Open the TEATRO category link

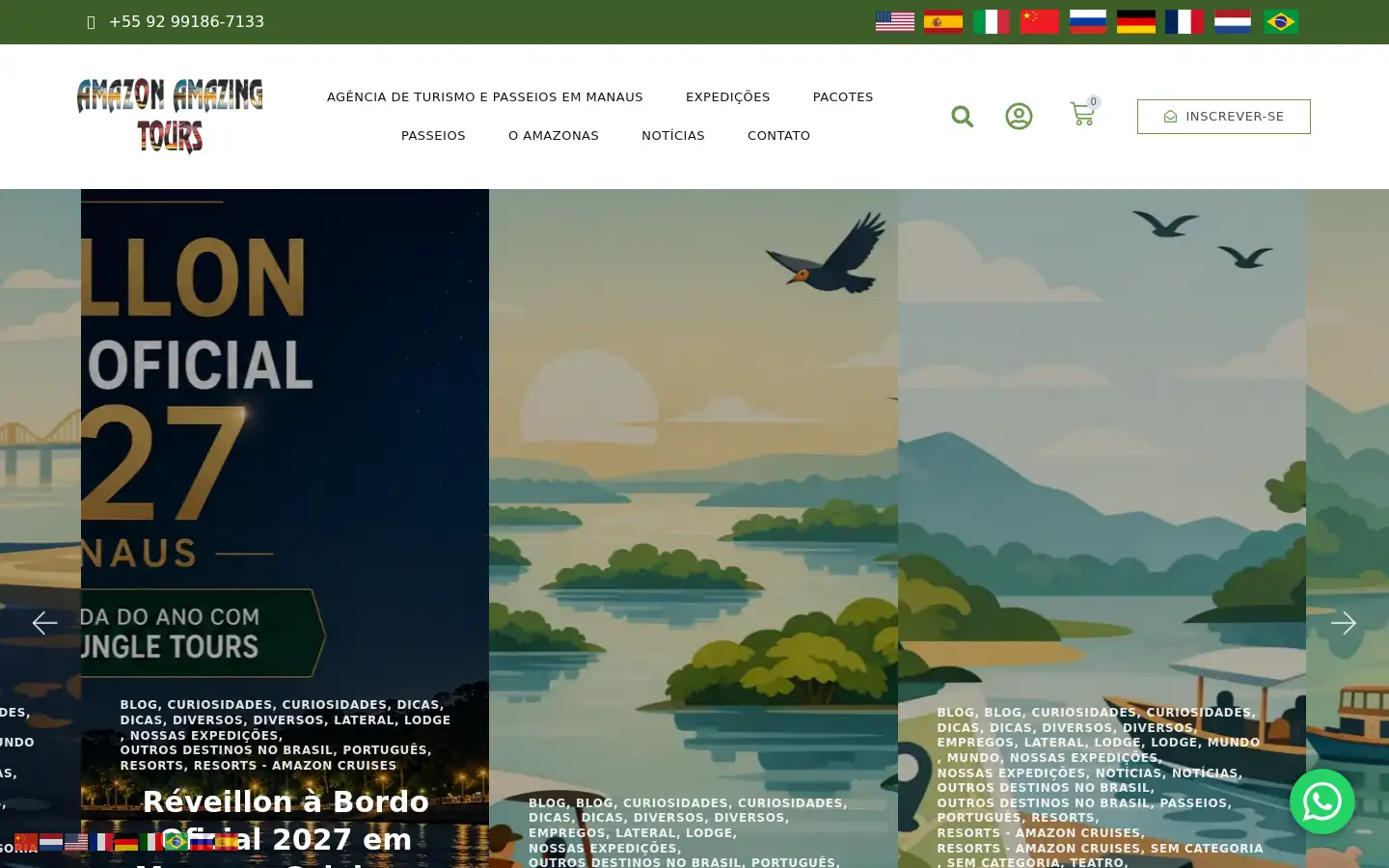[1097, 862]
